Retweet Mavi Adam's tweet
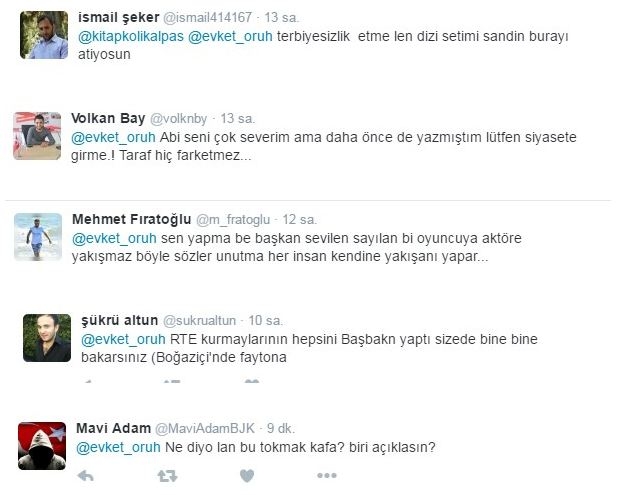The height and width of the screenshot is (495, 642). tap(167, 476)
